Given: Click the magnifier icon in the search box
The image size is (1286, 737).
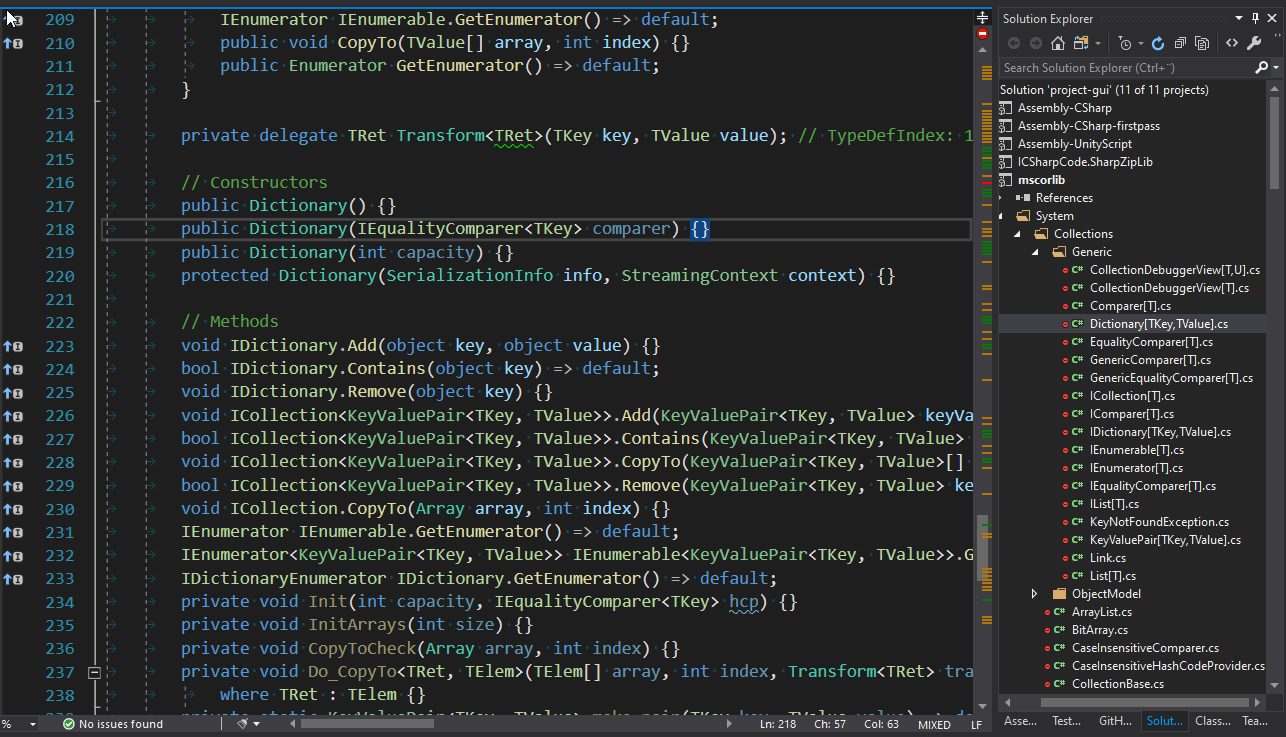Looking at the screenshot, I should 1262,67.
